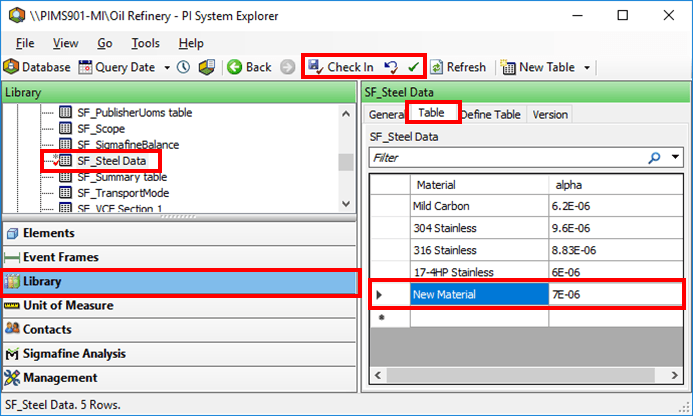
Task: Open the Library navigation section
Action: click(179, 281)
